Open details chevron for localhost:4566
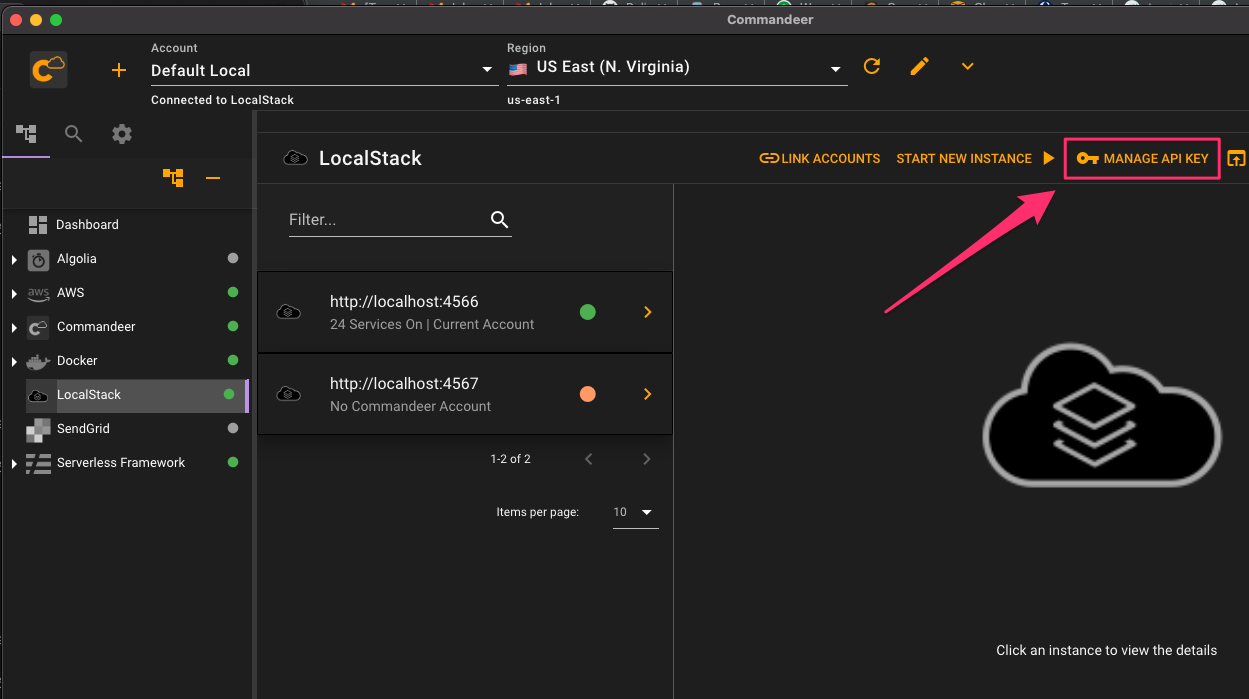The width and height of the screenshot is (1249, 699). click(x=647, y=312)
